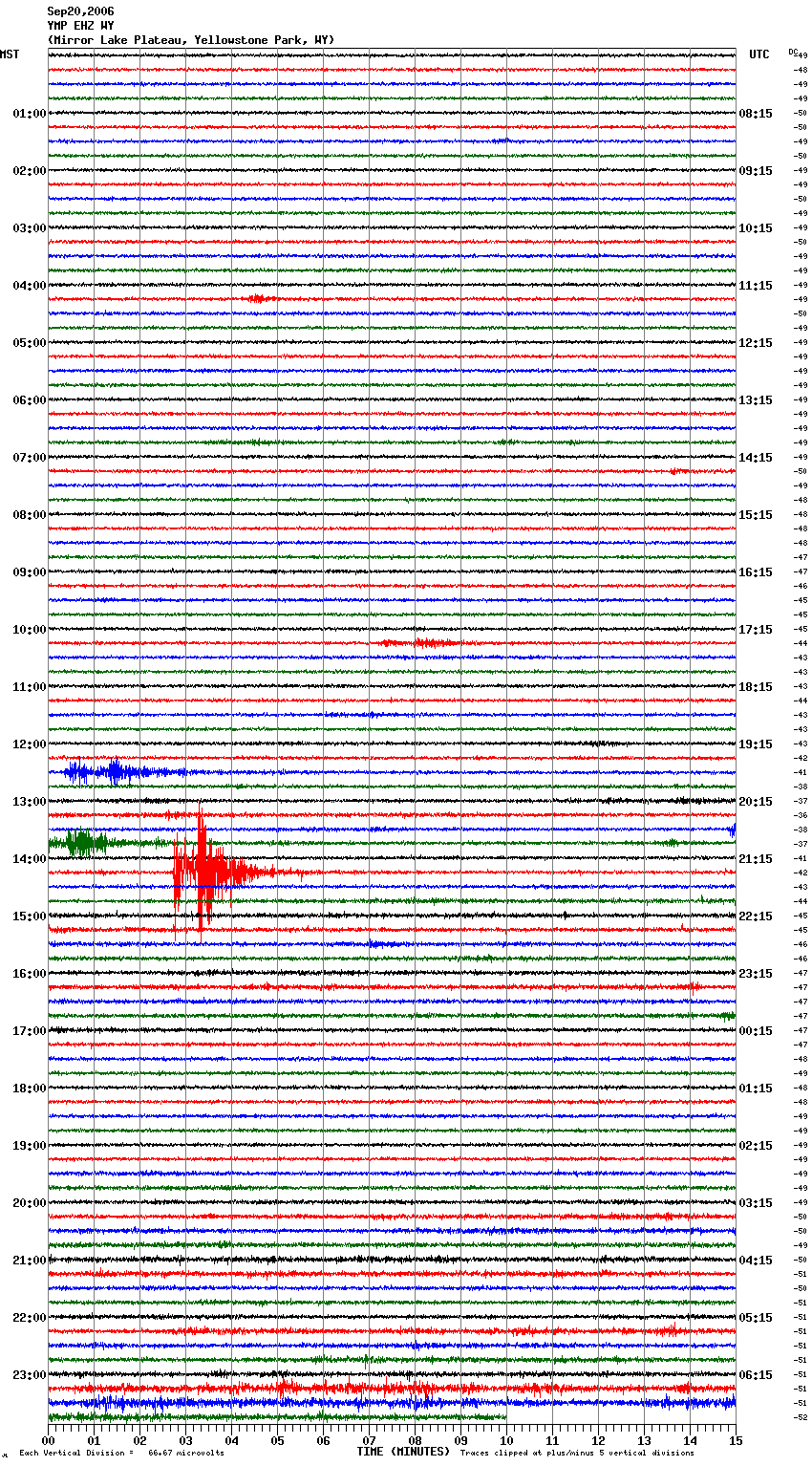Click the 23:15 UTC time label
This screenshot has width=812, height=1466.
pyautogui.click(x=756, y=974)
